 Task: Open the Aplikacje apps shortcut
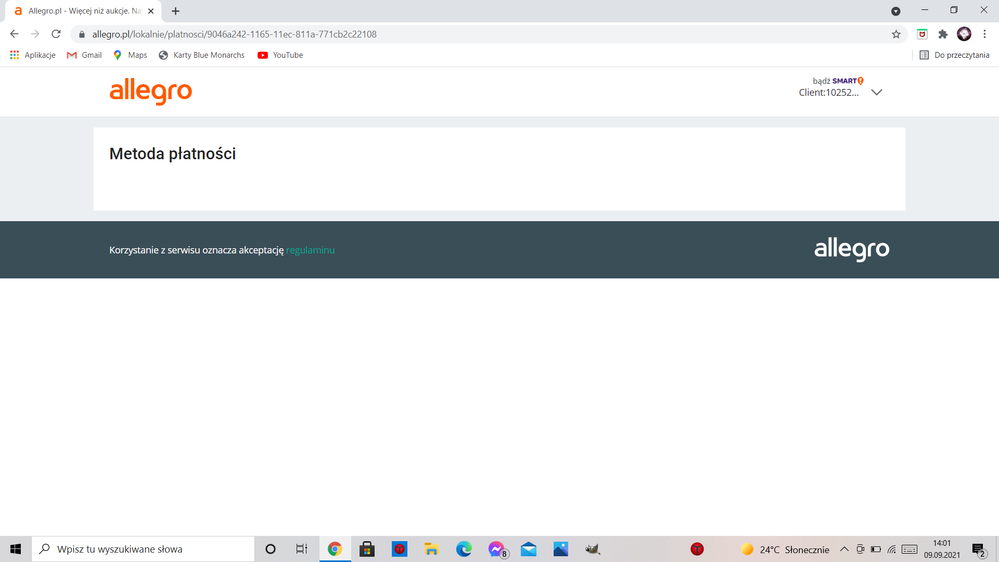point(33,55)
